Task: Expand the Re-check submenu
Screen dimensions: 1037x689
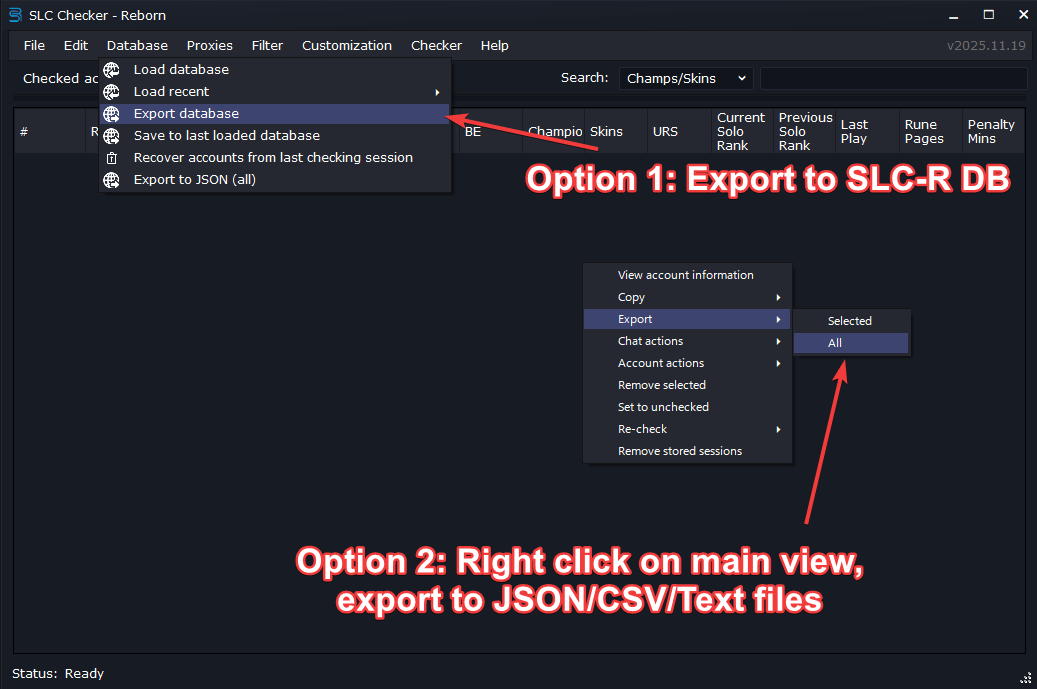Action: pos(777,429)
